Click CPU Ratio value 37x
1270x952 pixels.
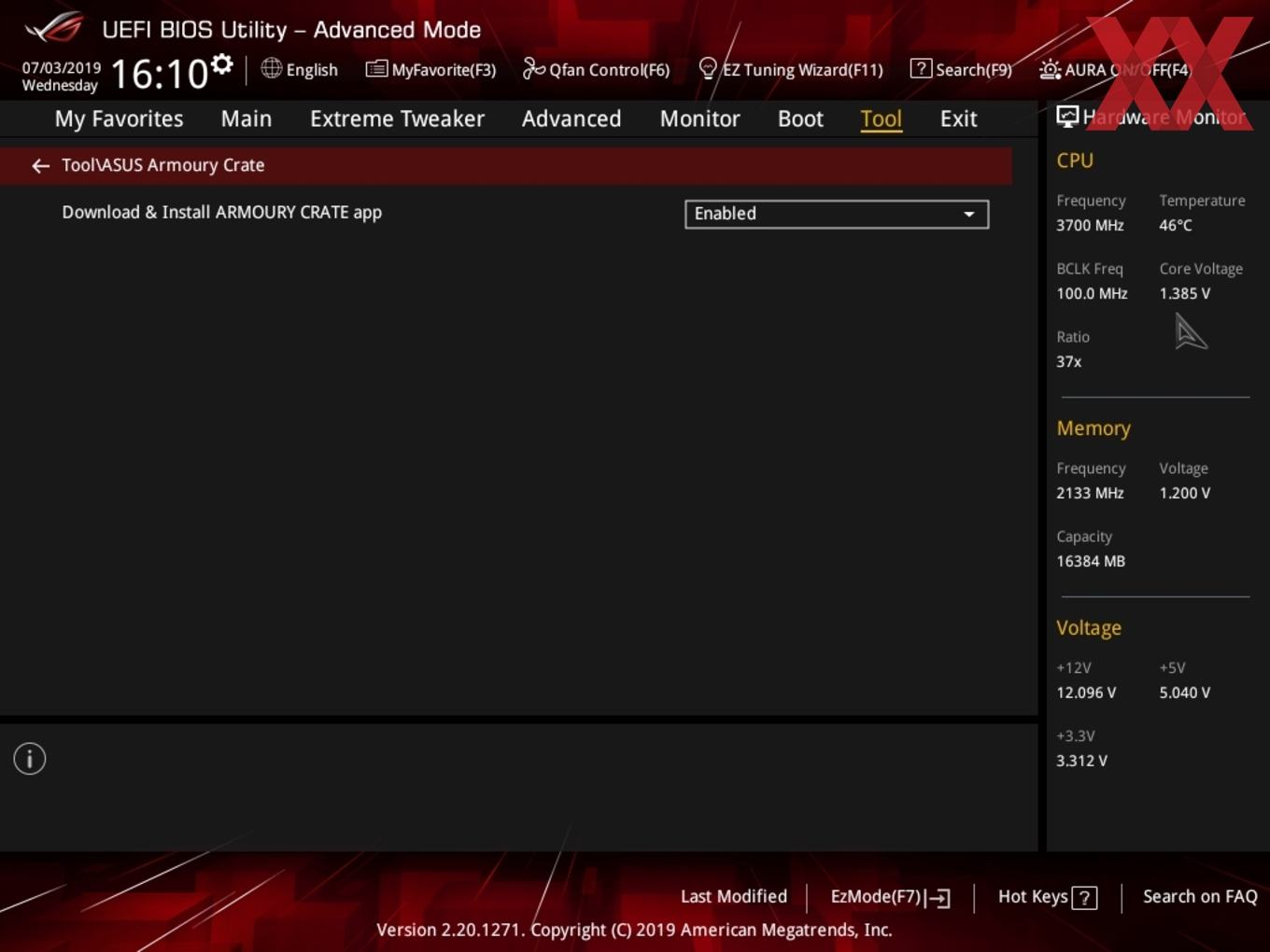tap(1069, 362)
